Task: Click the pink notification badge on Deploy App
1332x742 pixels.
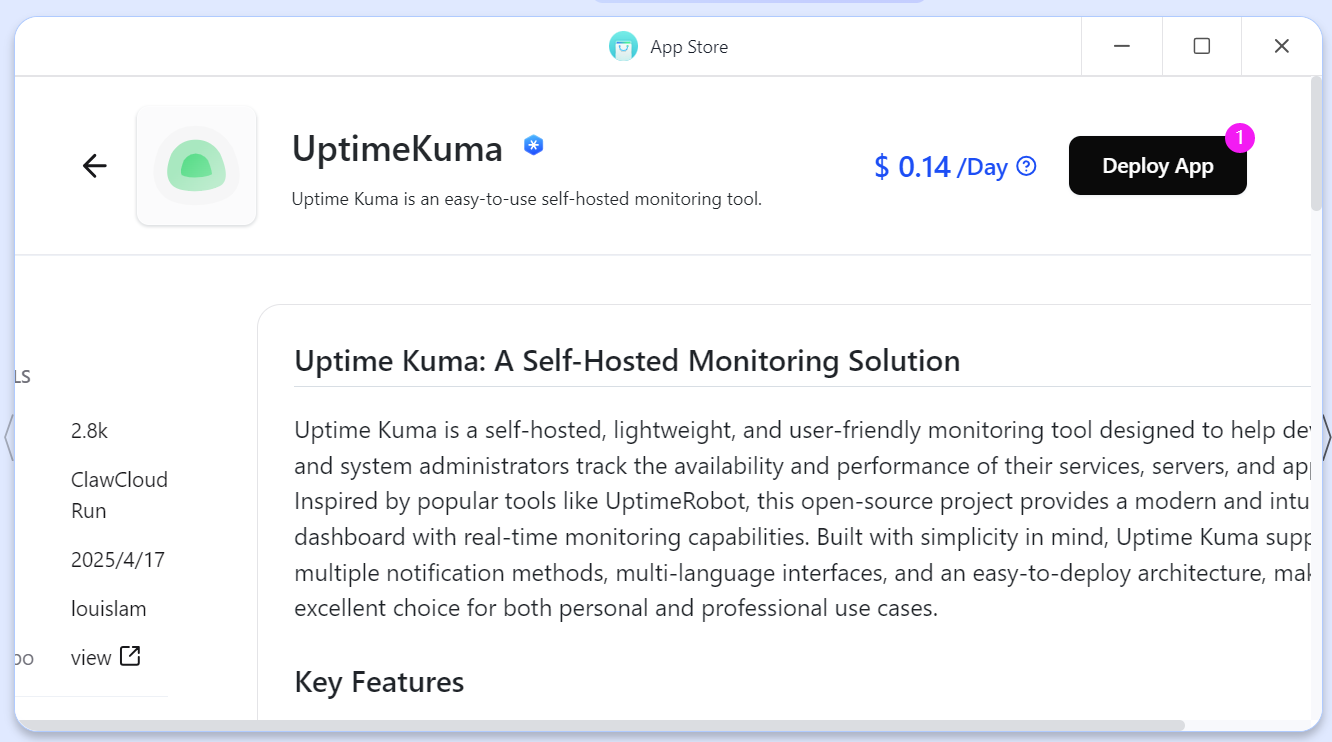Action: 1239,138
